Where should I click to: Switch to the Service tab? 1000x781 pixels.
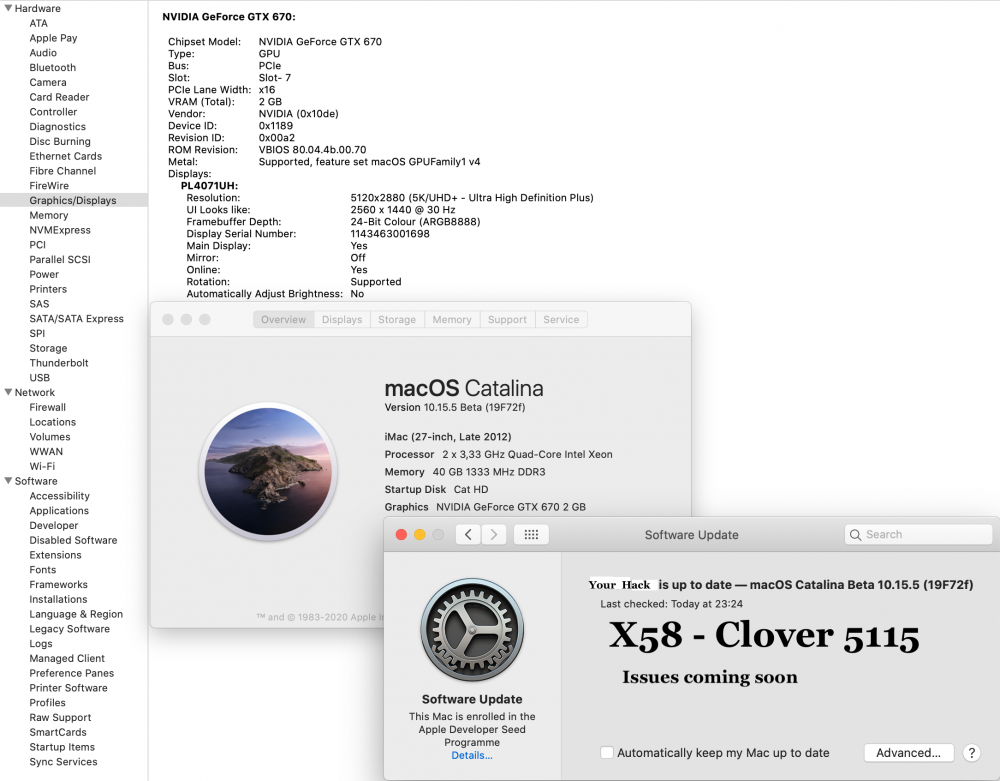coord(561,319)
